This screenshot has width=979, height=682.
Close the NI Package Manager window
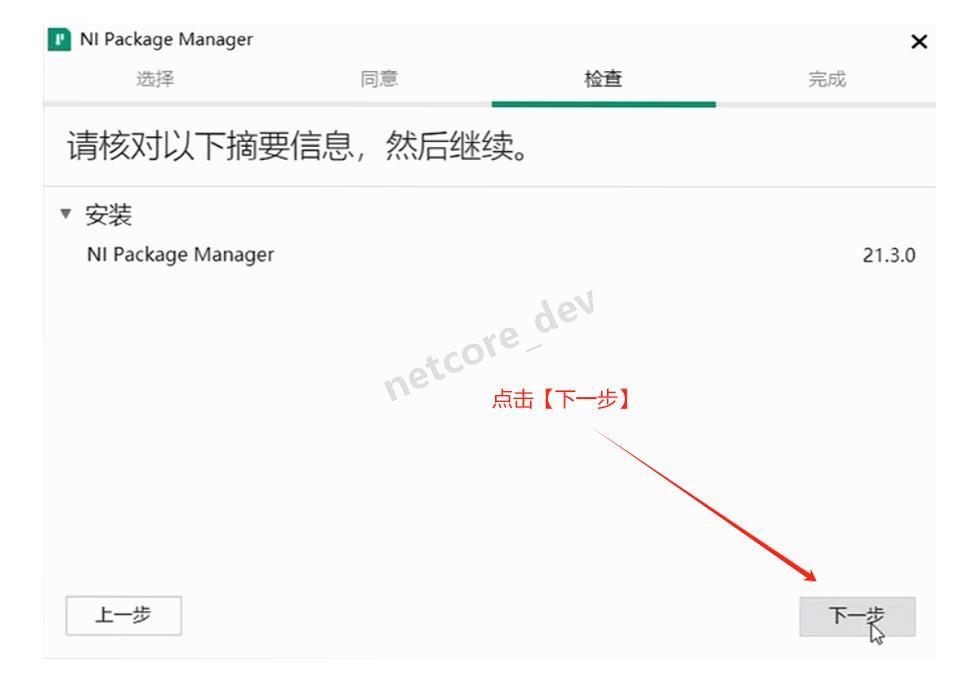[918, 42]
